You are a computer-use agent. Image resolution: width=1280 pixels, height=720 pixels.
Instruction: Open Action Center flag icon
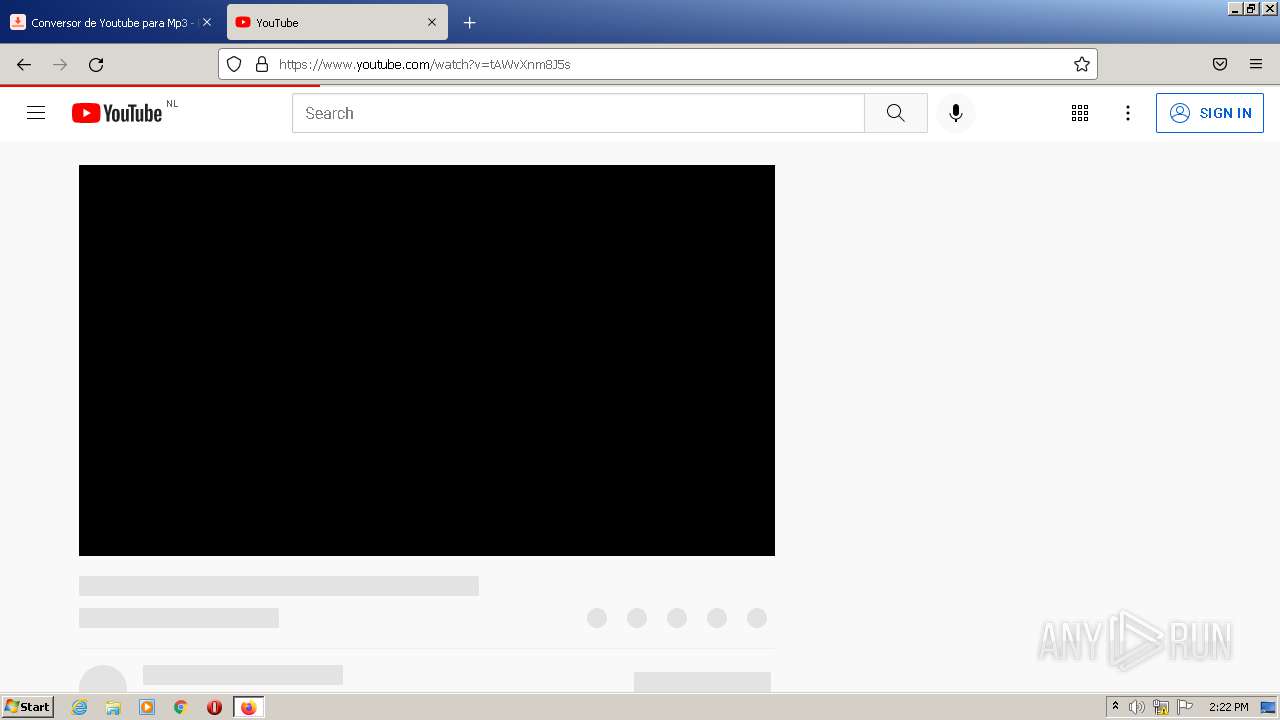[x=1185, y=707]
